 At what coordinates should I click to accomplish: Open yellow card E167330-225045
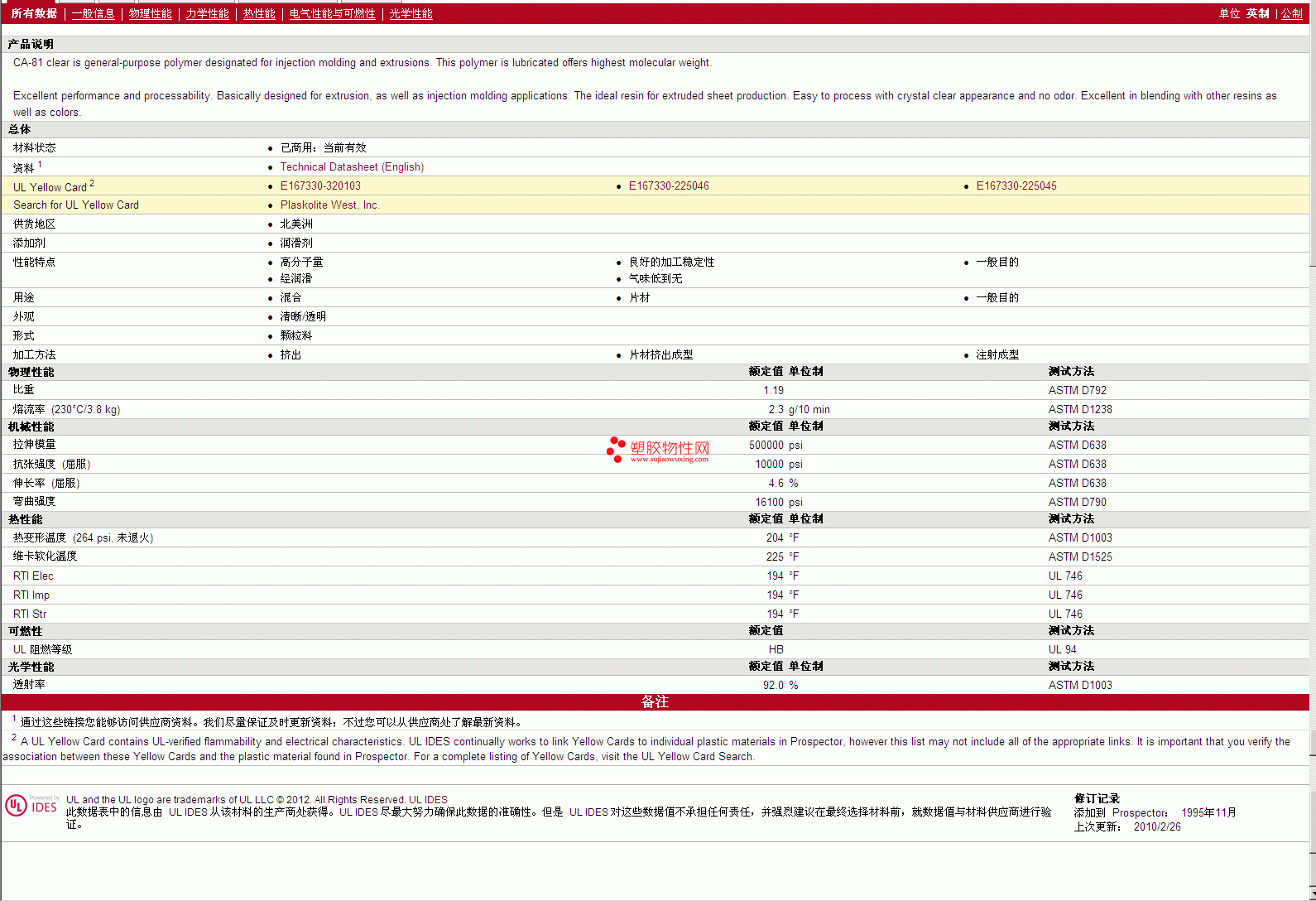click(1016, 186)
